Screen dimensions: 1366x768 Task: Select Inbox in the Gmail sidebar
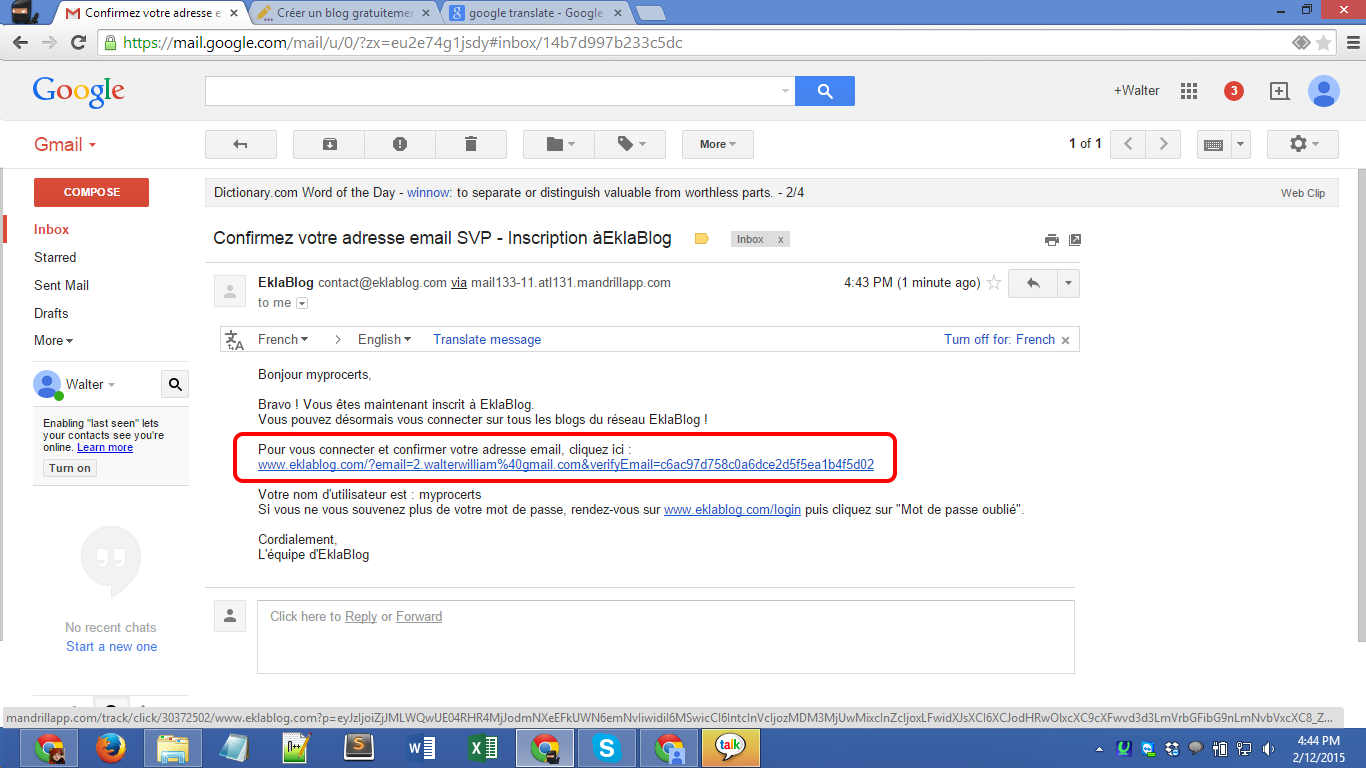(x=52, y=229)
